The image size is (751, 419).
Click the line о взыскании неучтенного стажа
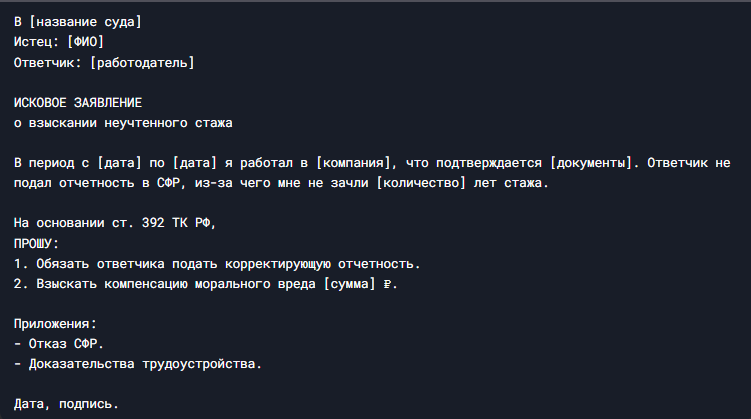123,123
